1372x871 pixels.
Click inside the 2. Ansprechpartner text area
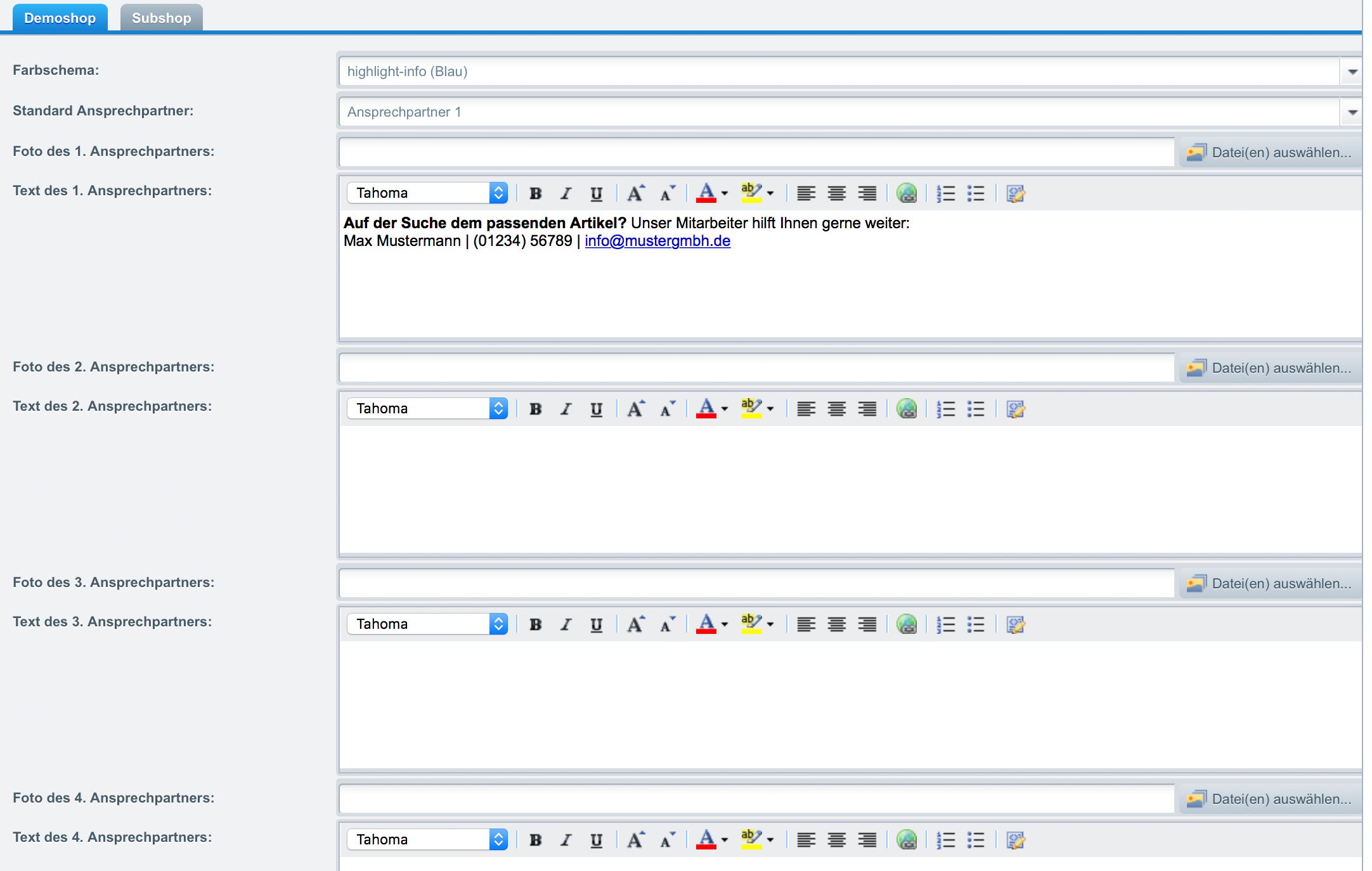[x=851, y=489]
